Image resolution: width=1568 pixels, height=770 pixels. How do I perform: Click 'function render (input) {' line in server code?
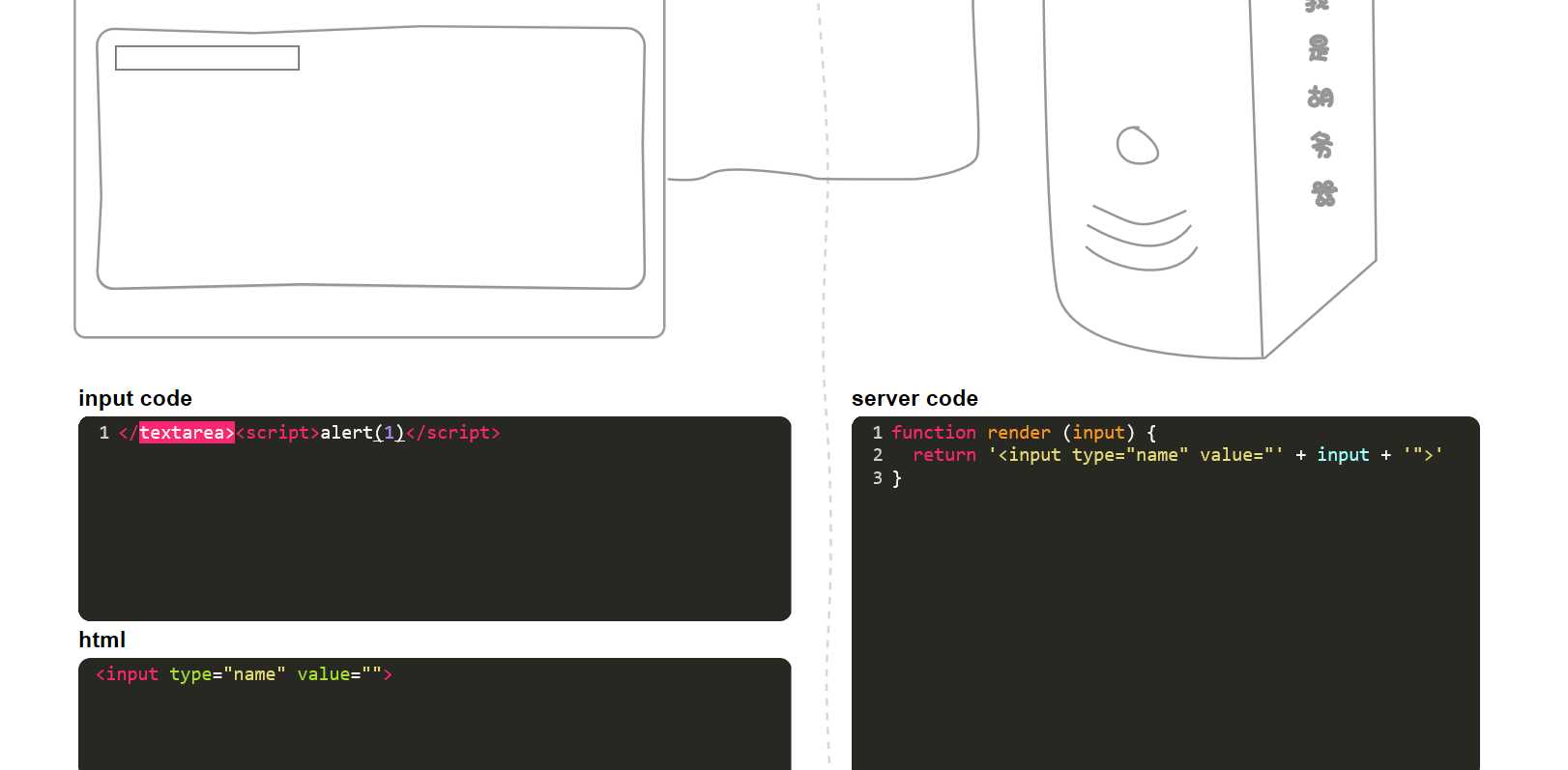click(1024, 433)
